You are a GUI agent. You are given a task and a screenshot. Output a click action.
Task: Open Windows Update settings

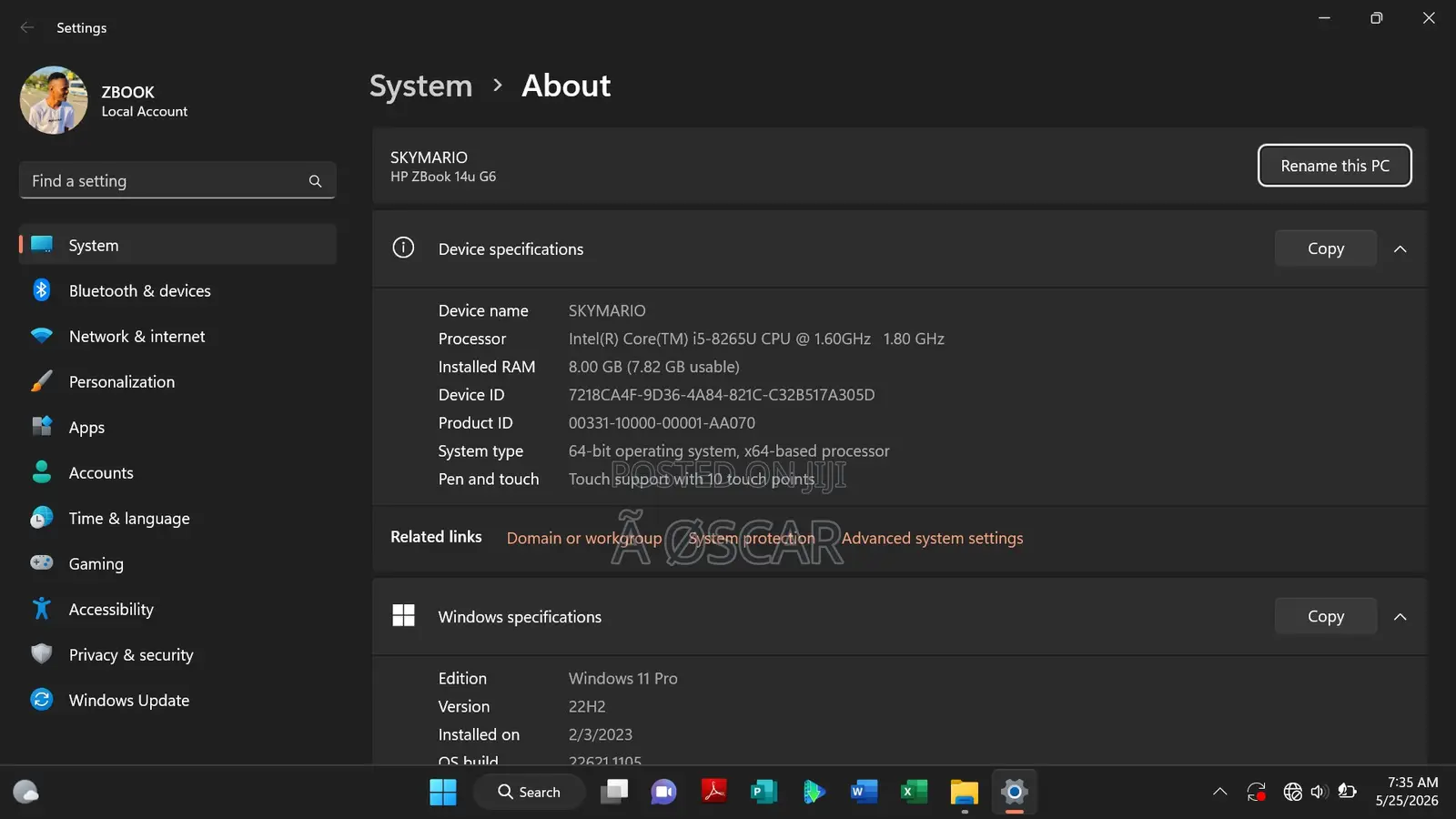tap(177, 700)
